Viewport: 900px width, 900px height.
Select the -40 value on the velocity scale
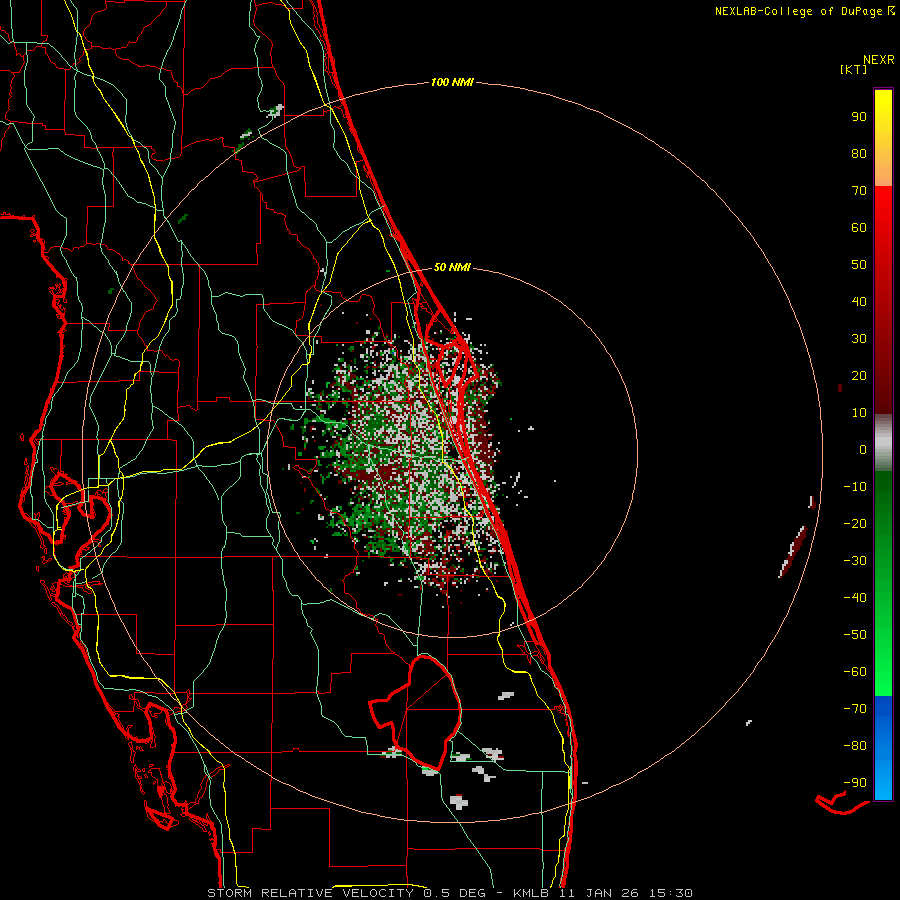point(855,598)
